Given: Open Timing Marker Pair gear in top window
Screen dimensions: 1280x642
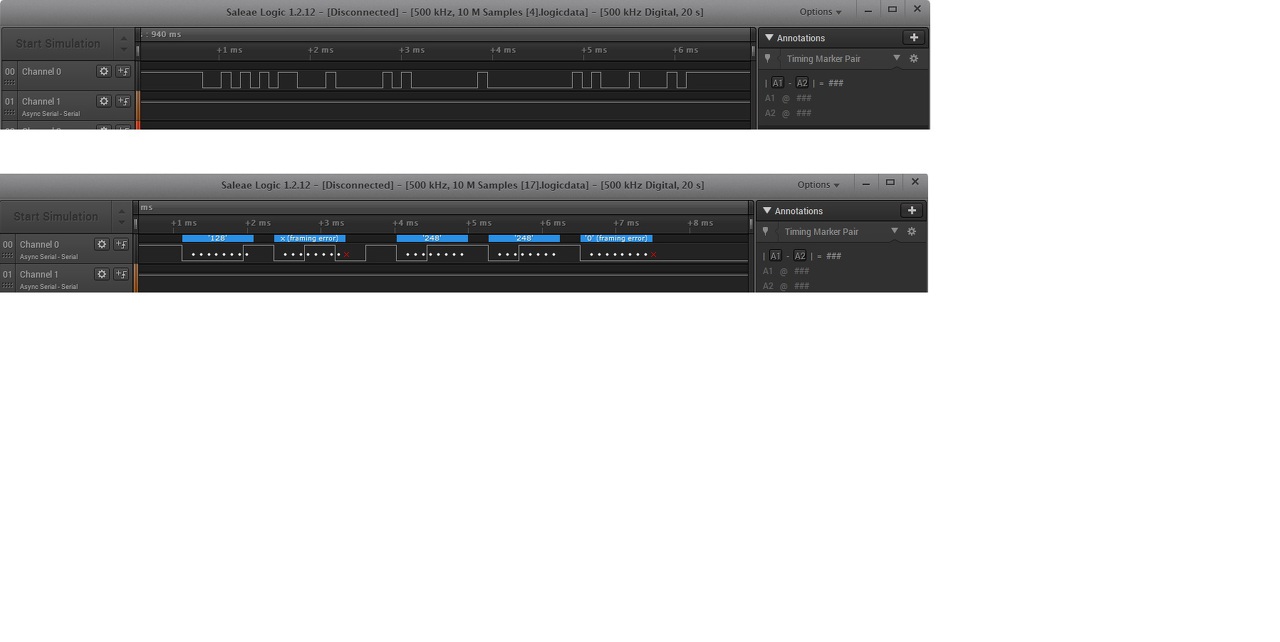Looking at the screenshot, I should [913, 59].
